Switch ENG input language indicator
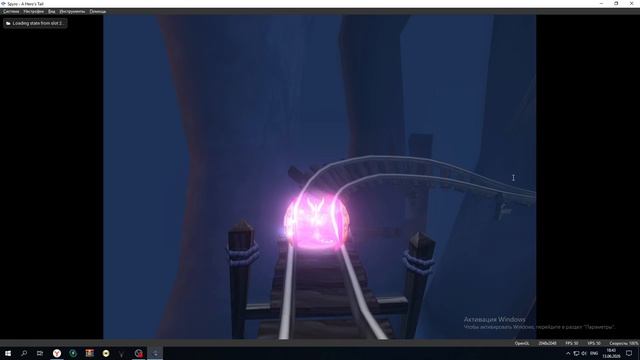The width and height of the screenshot is (640, 360). tap(594, 353)
